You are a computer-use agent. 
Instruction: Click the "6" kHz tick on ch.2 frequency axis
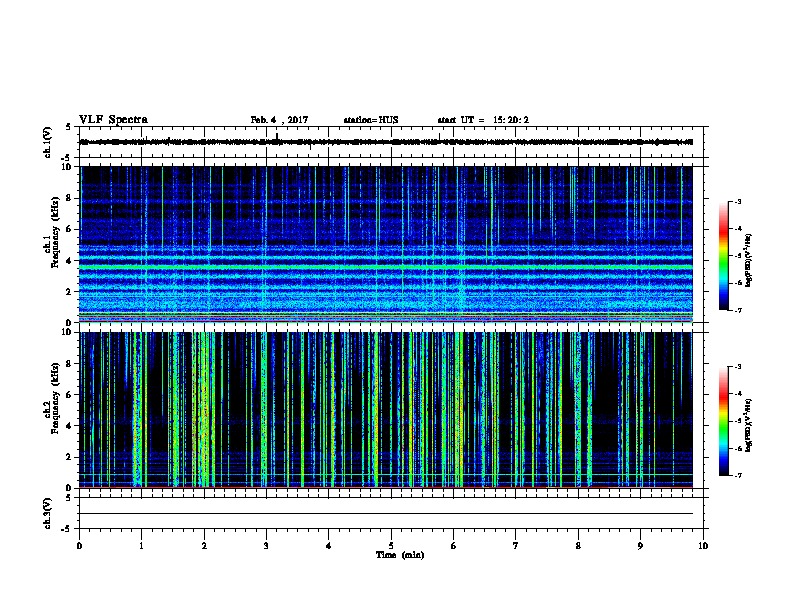[70, 395]
